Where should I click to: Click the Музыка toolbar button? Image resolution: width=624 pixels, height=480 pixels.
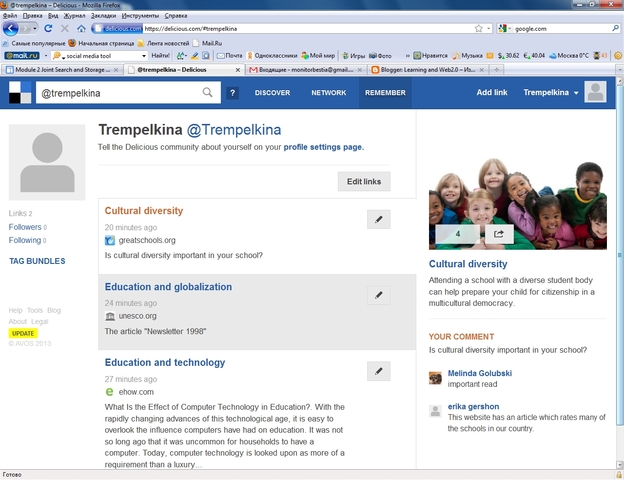pyautogui.click(x=467, y=56)
